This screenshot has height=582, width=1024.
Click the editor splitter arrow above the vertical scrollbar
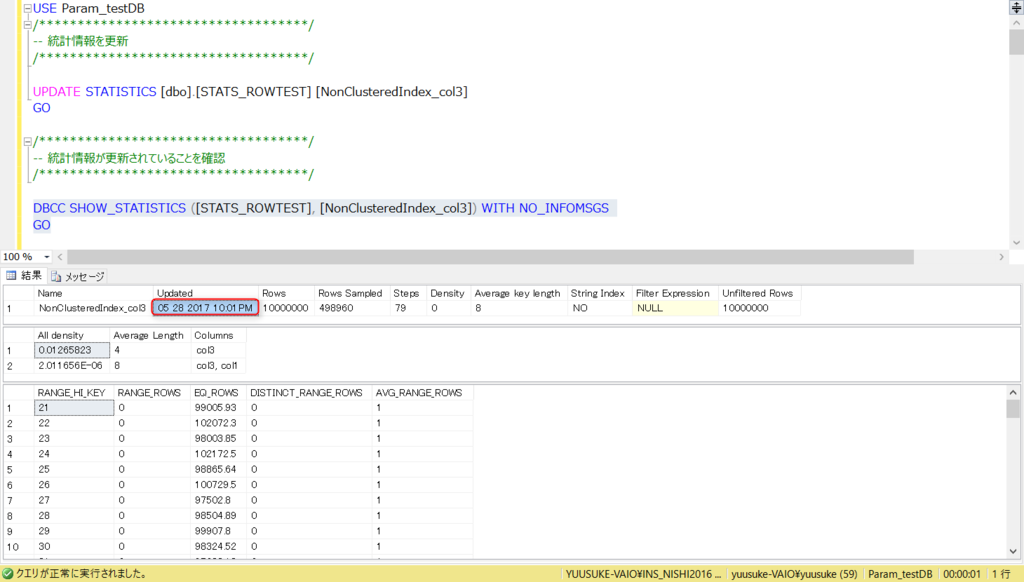click(1017, 5)
